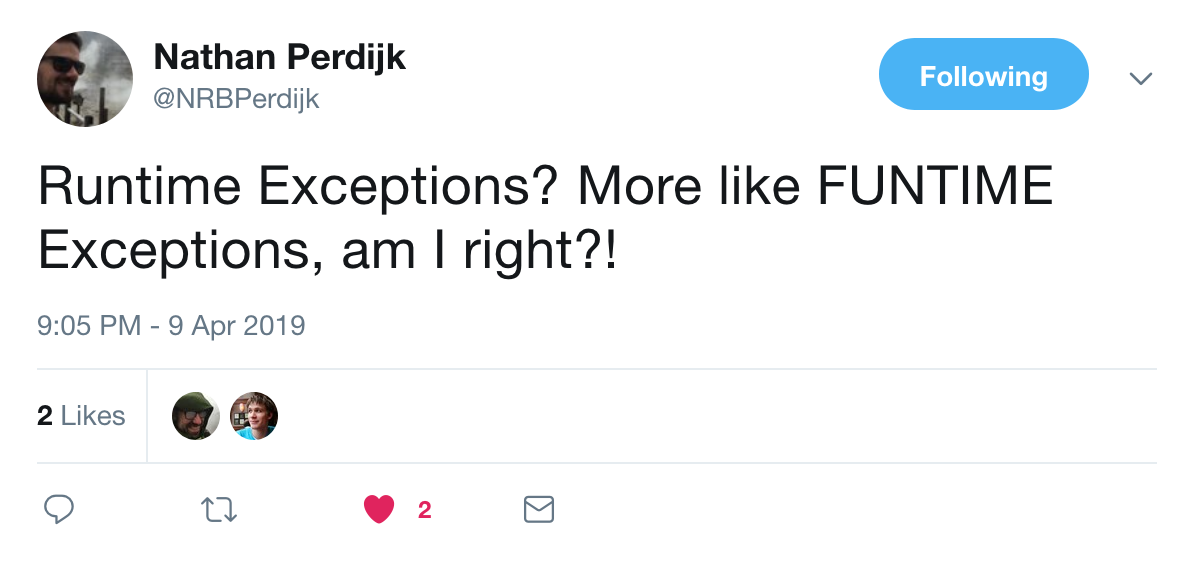The height and width of the screenshot is (564, 1184).
Task: Click the bold 2 in likes count
Action: (45, 416)
